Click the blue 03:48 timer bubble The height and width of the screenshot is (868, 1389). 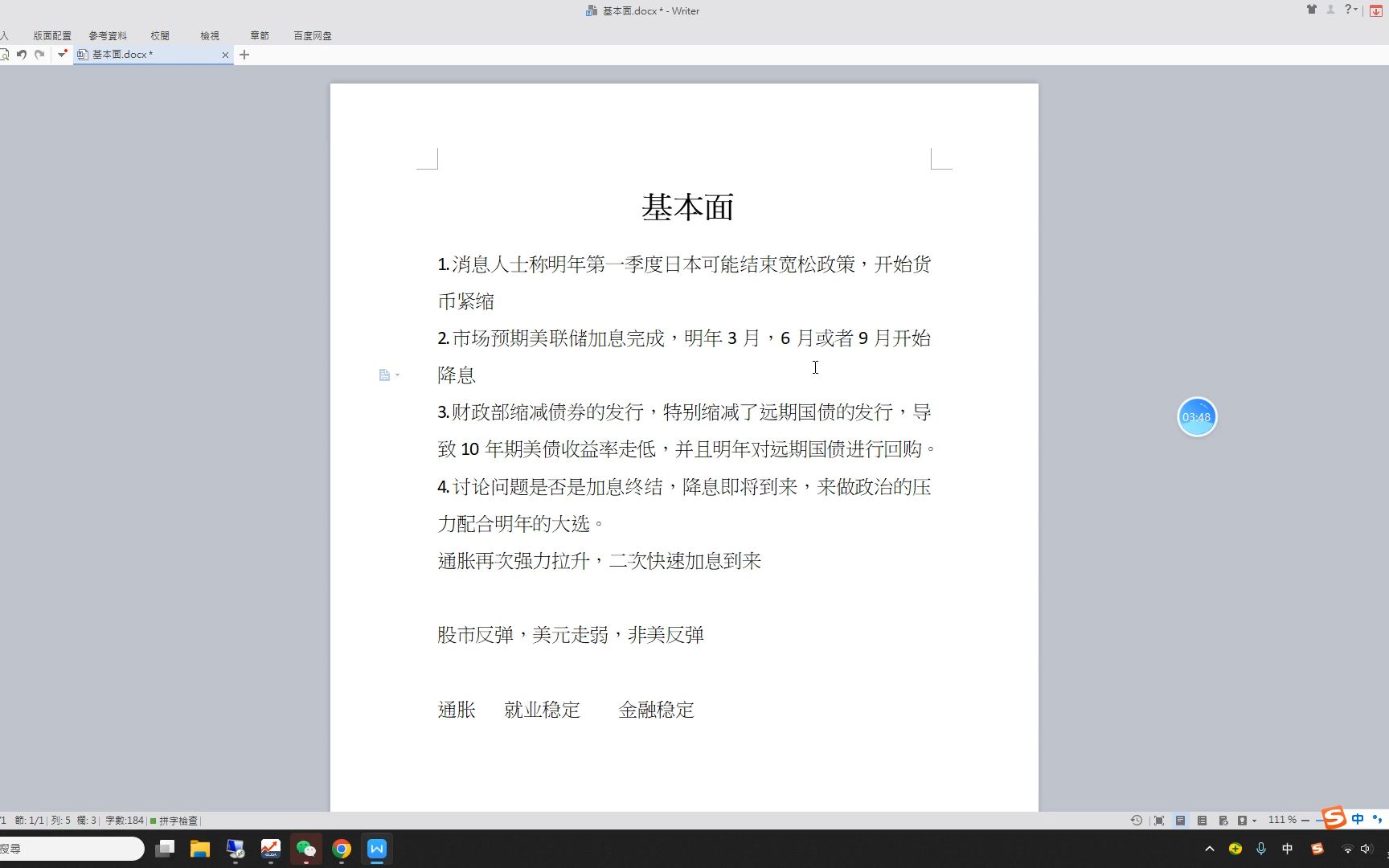tap(1197, 417)
